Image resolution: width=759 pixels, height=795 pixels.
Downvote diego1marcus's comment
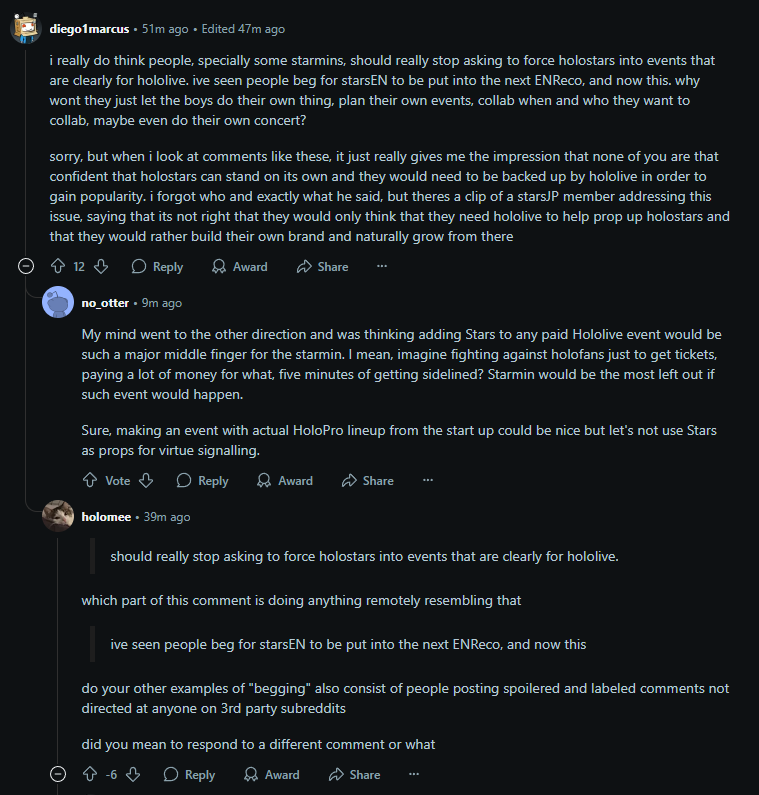(x=100, y=267)
